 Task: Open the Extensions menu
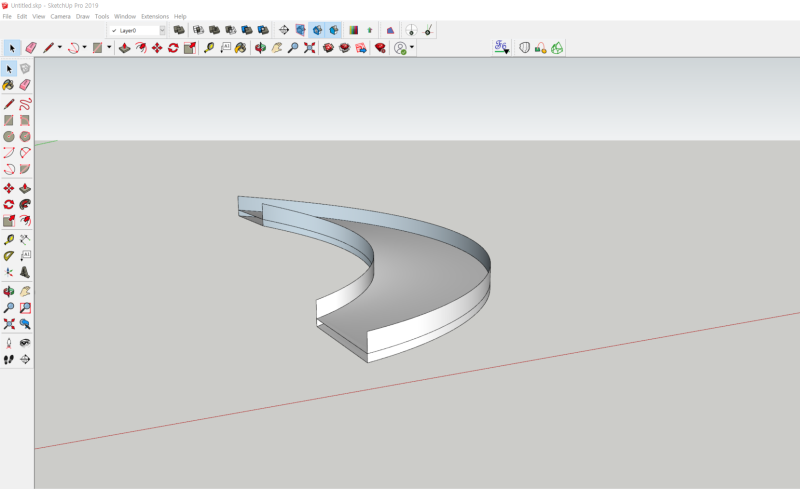pyautogui.click(x=155, y=17)
